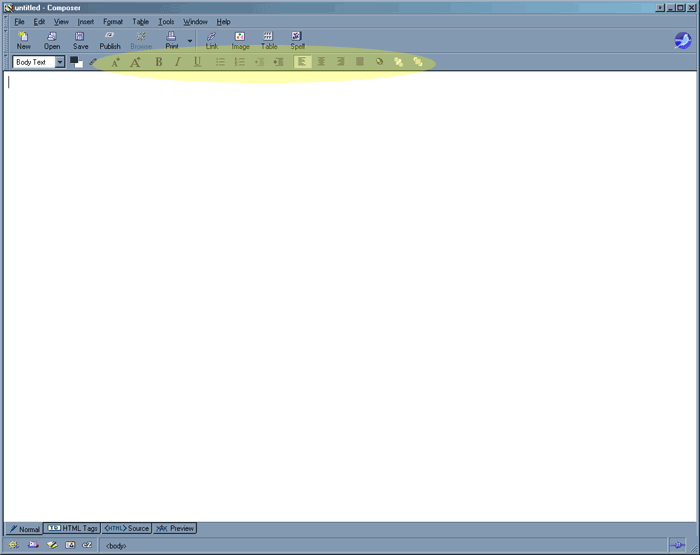Open the Body Text paragraph dropdown

point(60,62)
